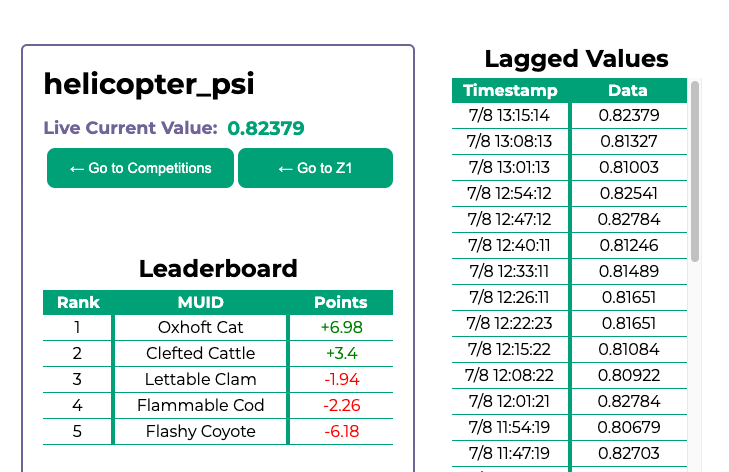Select the 0.81327 data value
Screen dimensions: 729x472
(628, 141)
